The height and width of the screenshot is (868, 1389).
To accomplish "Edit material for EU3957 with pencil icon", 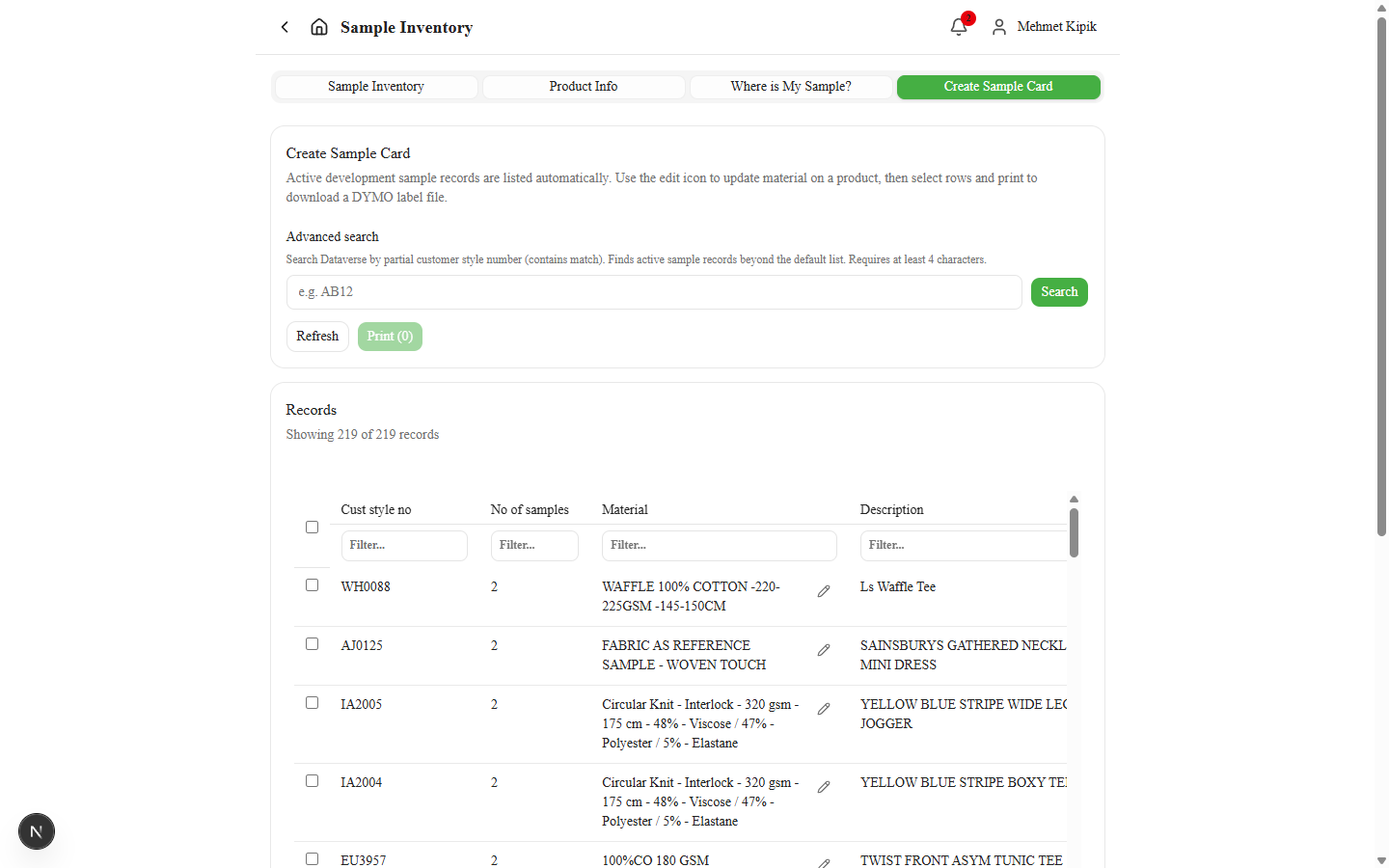I will tap(824, 863).
